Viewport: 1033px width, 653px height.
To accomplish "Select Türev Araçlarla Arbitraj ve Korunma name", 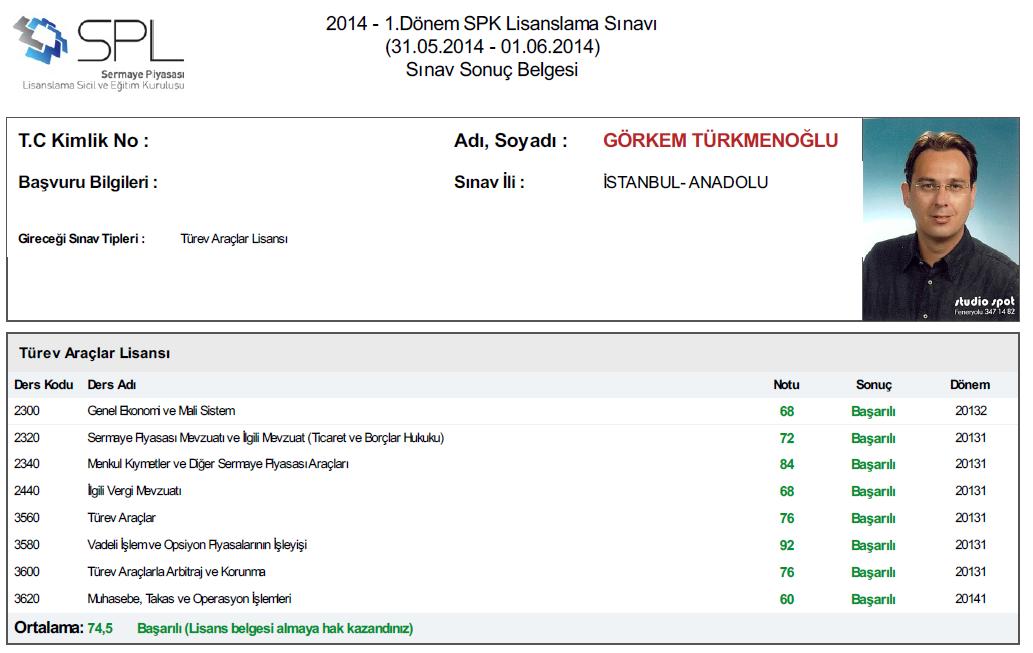I will coord(177,572).
